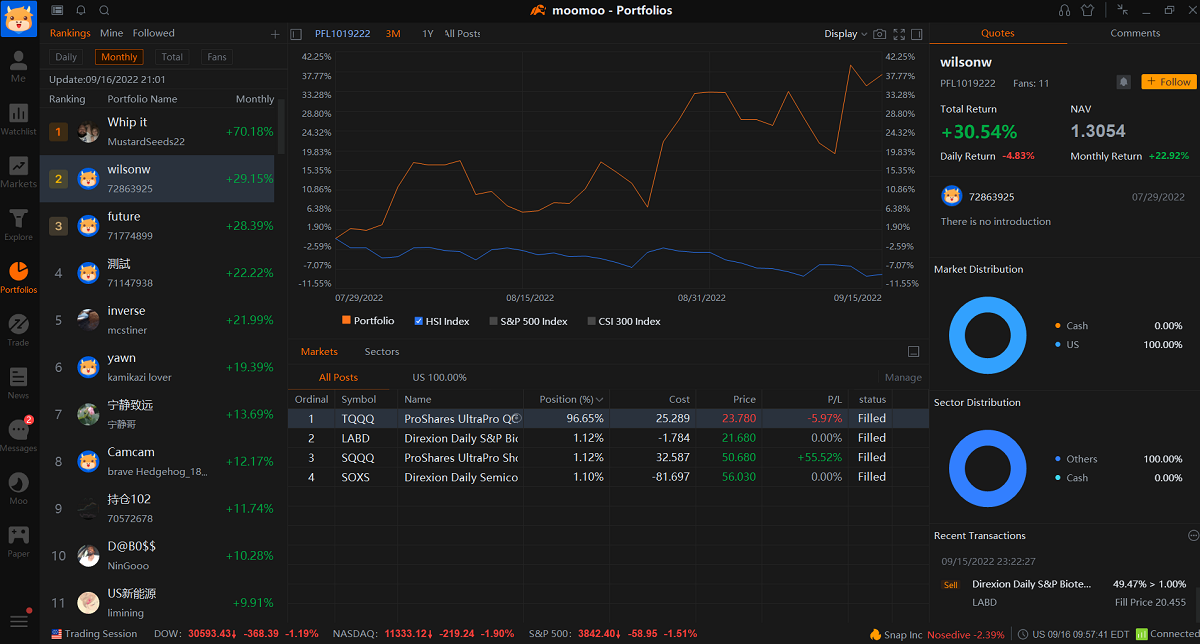1200x644 pixels.
Task: Toggle the right side panel icon
Action: [917, 34]
